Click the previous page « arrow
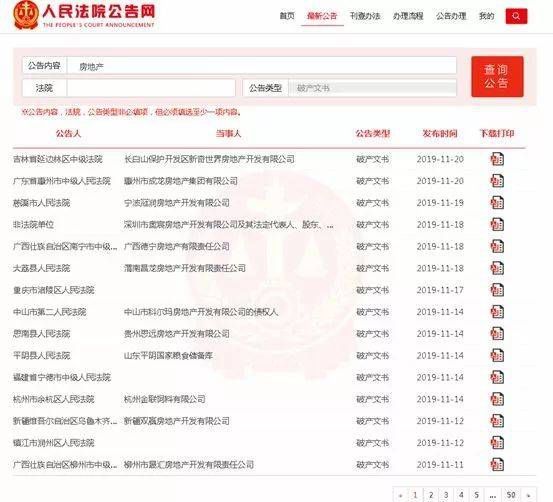Viewport: 553px width, 502px height. pos(400,495)
